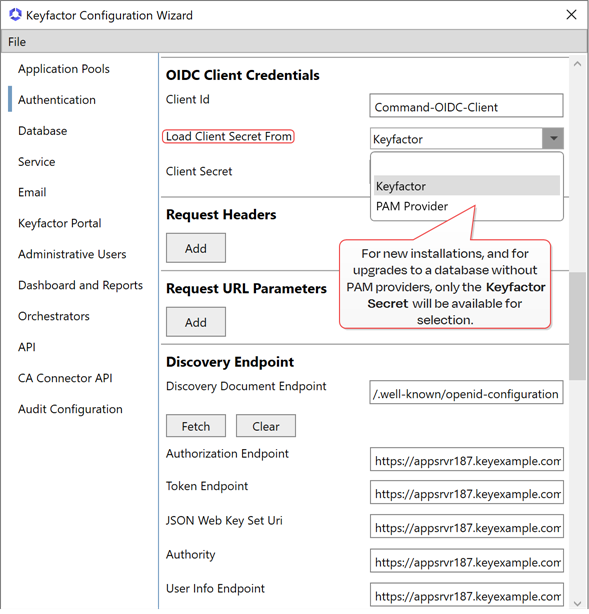Open the API section
The image size is (589, 614).
click(x=27, y=347)
